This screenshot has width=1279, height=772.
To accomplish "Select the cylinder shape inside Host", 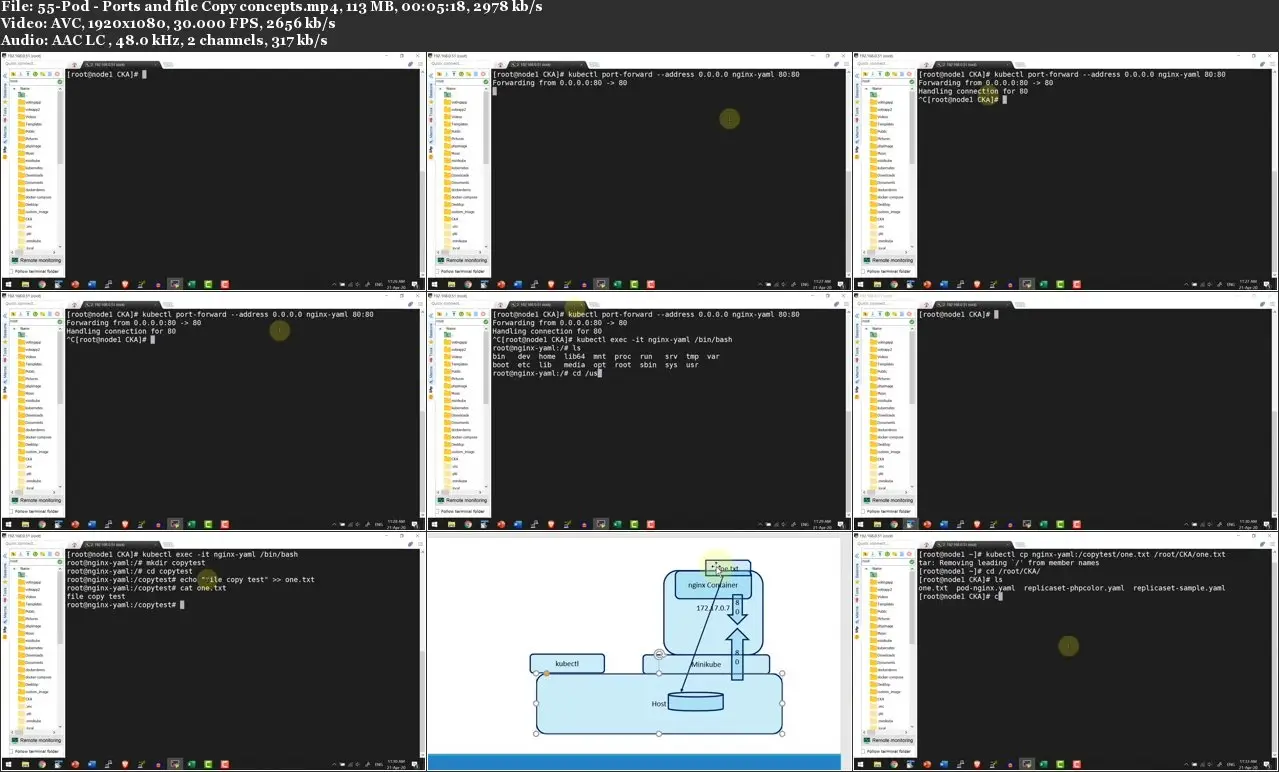I will pyautogui.click(x=696, y=701).
